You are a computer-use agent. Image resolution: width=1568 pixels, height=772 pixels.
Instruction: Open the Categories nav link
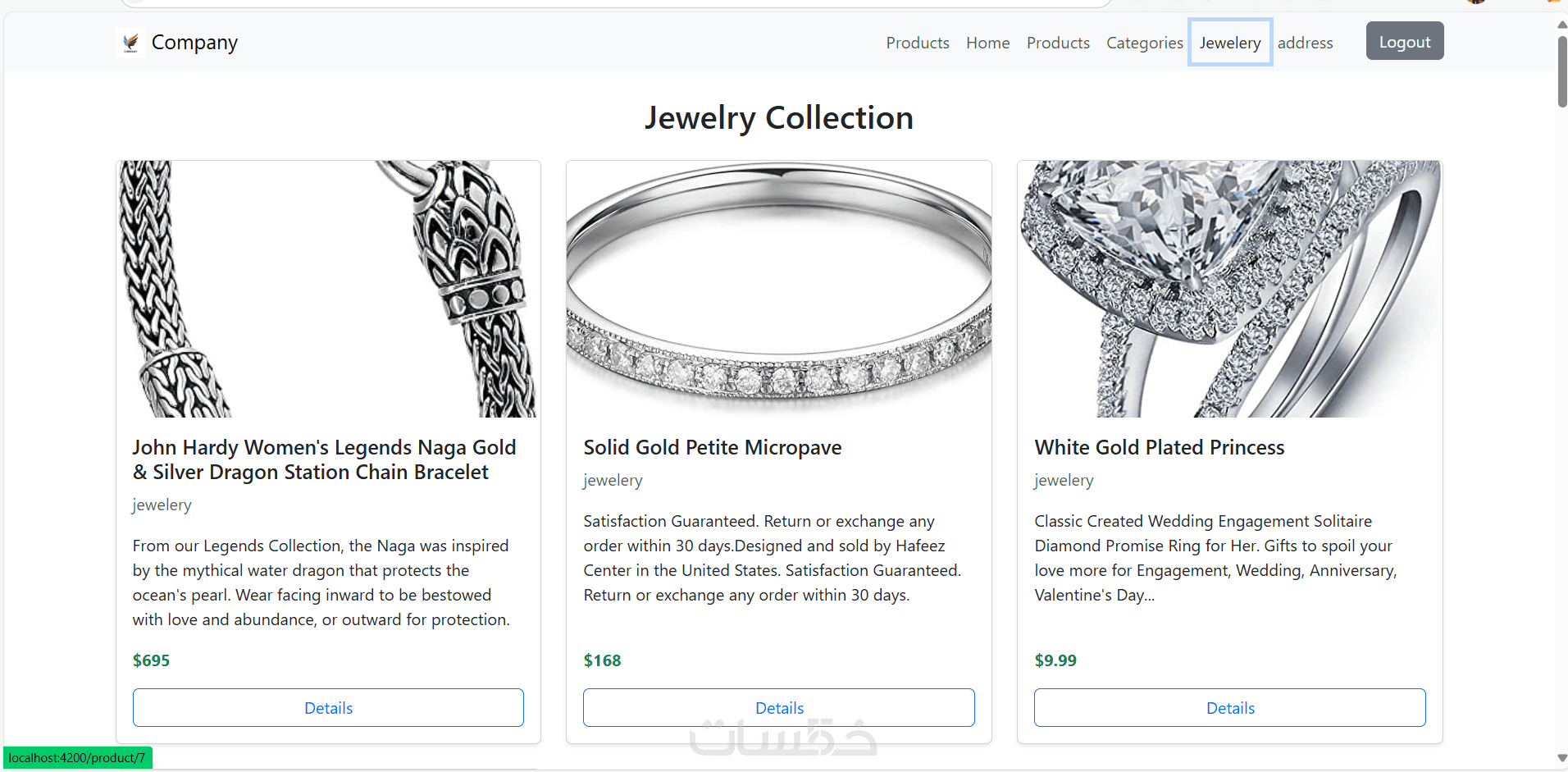pyautogui.click(x=1144, y=43)
